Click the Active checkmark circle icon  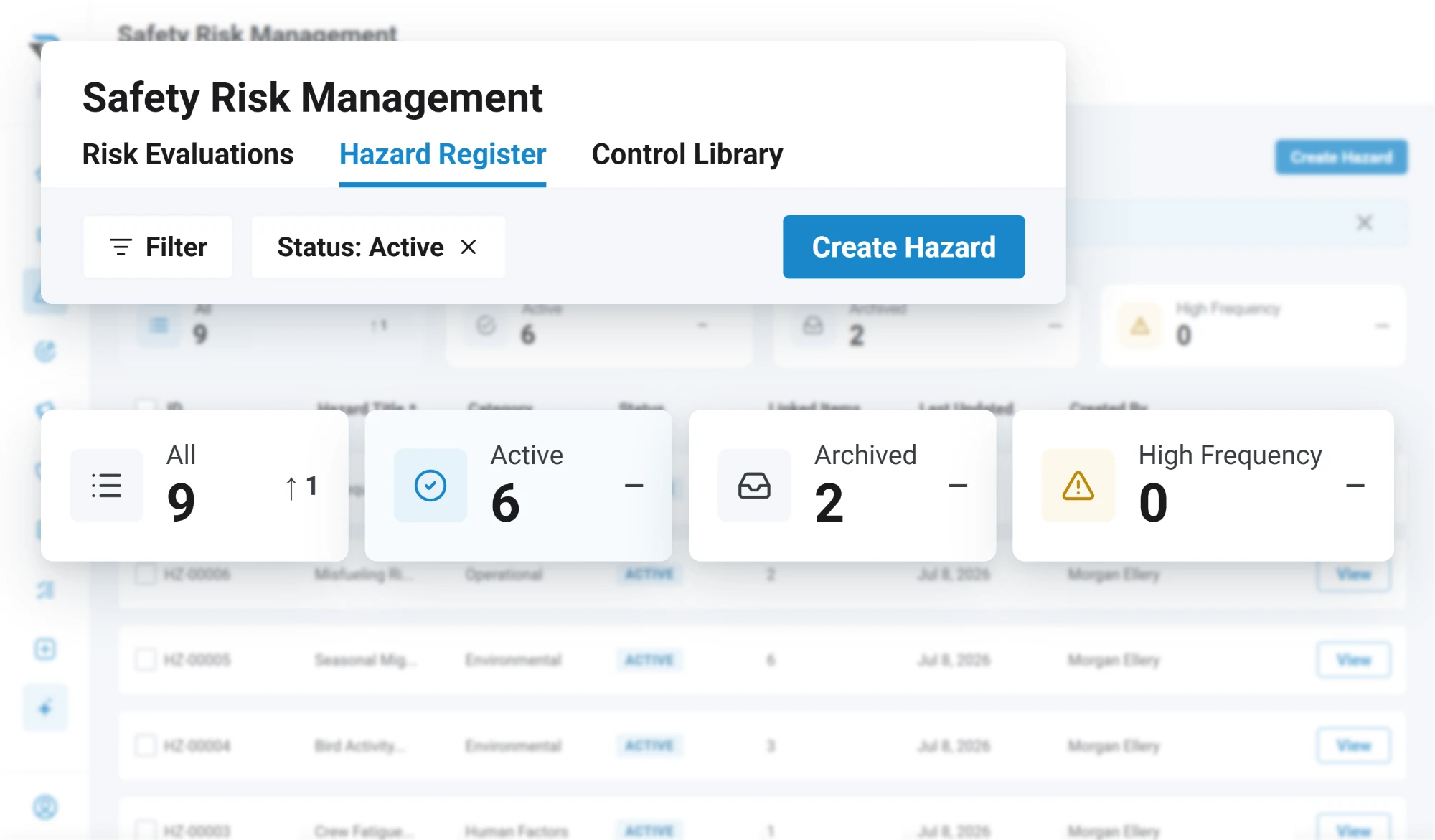[x=430, y=486]
